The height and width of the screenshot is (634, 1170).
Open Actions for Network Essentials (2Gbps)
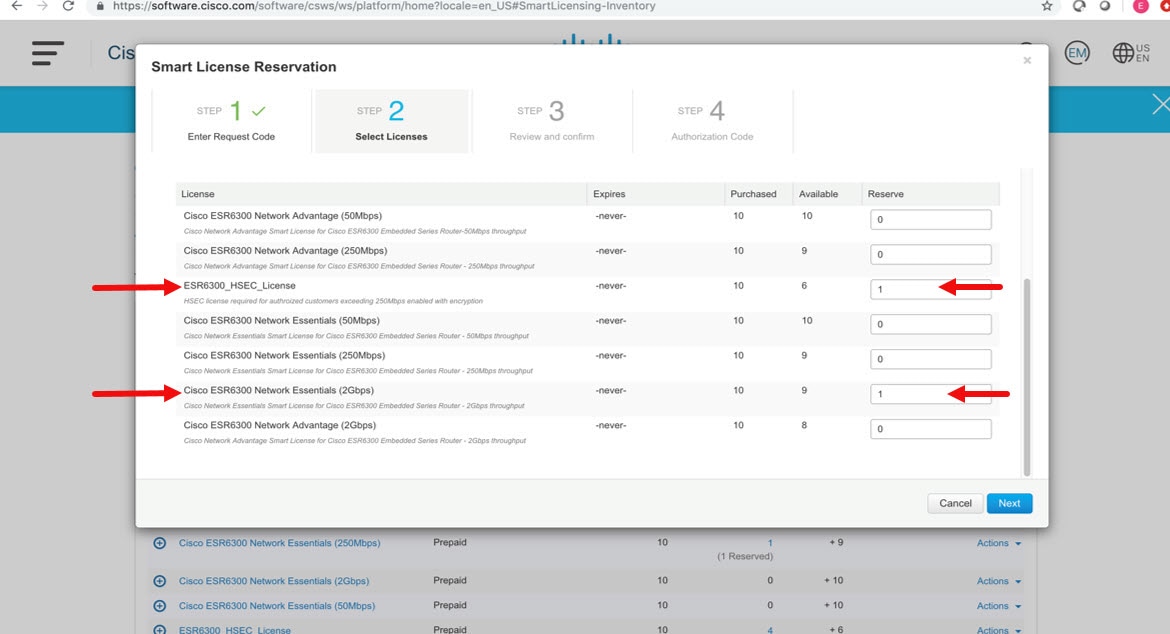(996, 580)
